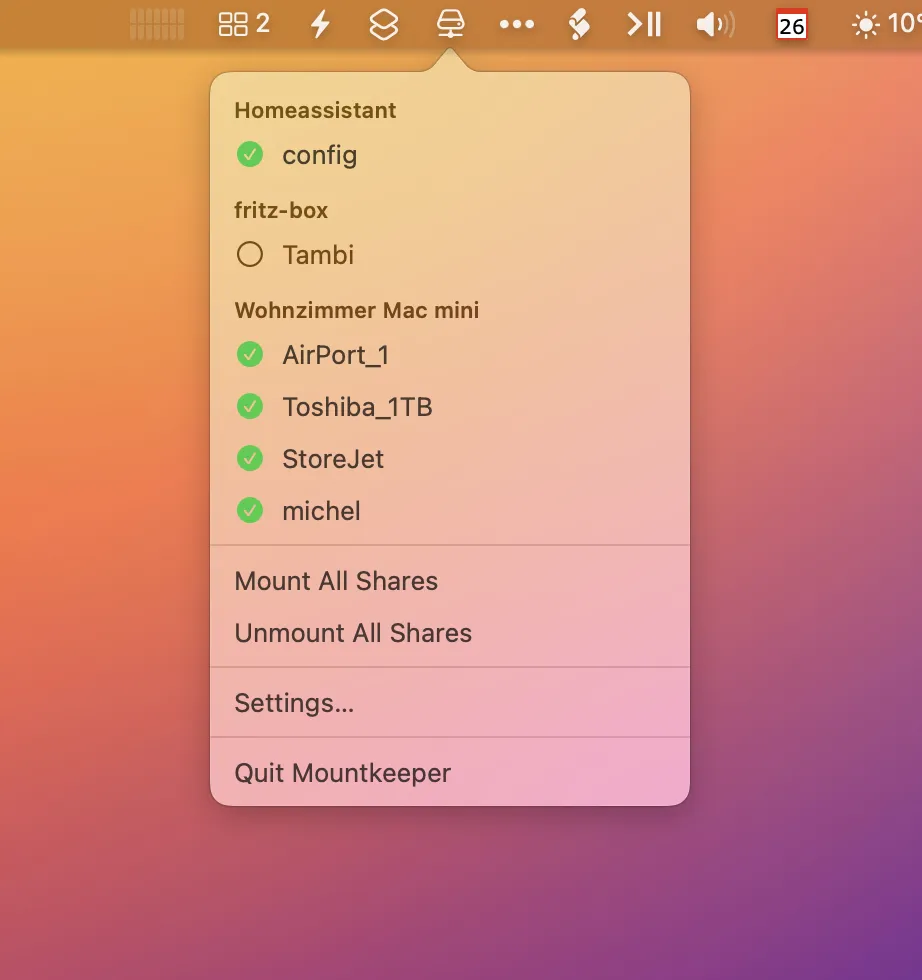The width and height of the screenshot is (922, 980).
Task: Open the window grid icon showing 2
Action: (x=244, y=24)
